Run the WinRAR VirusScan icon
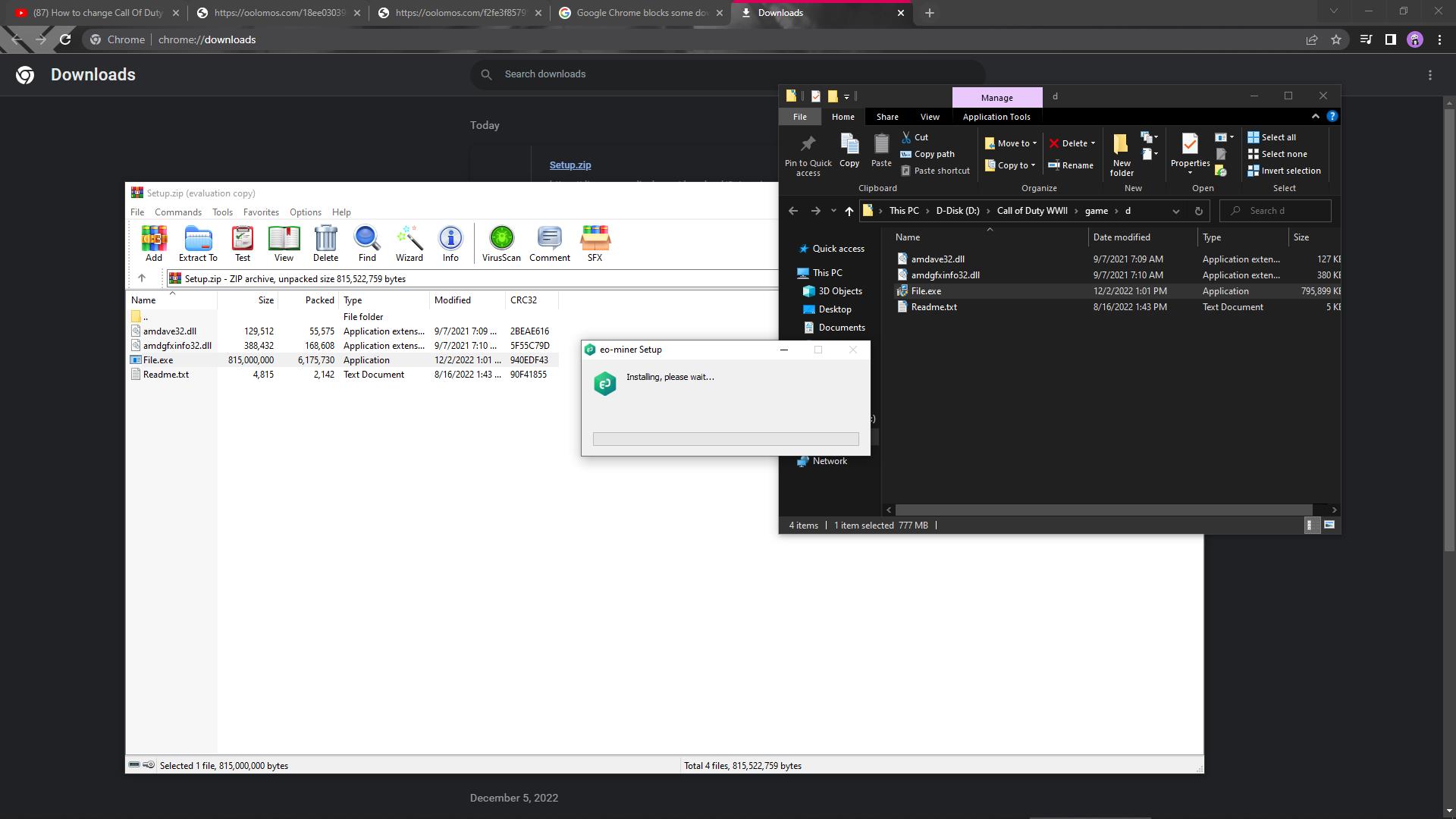This screenshot has width=1456, height=819. click(x=501, y=243)
